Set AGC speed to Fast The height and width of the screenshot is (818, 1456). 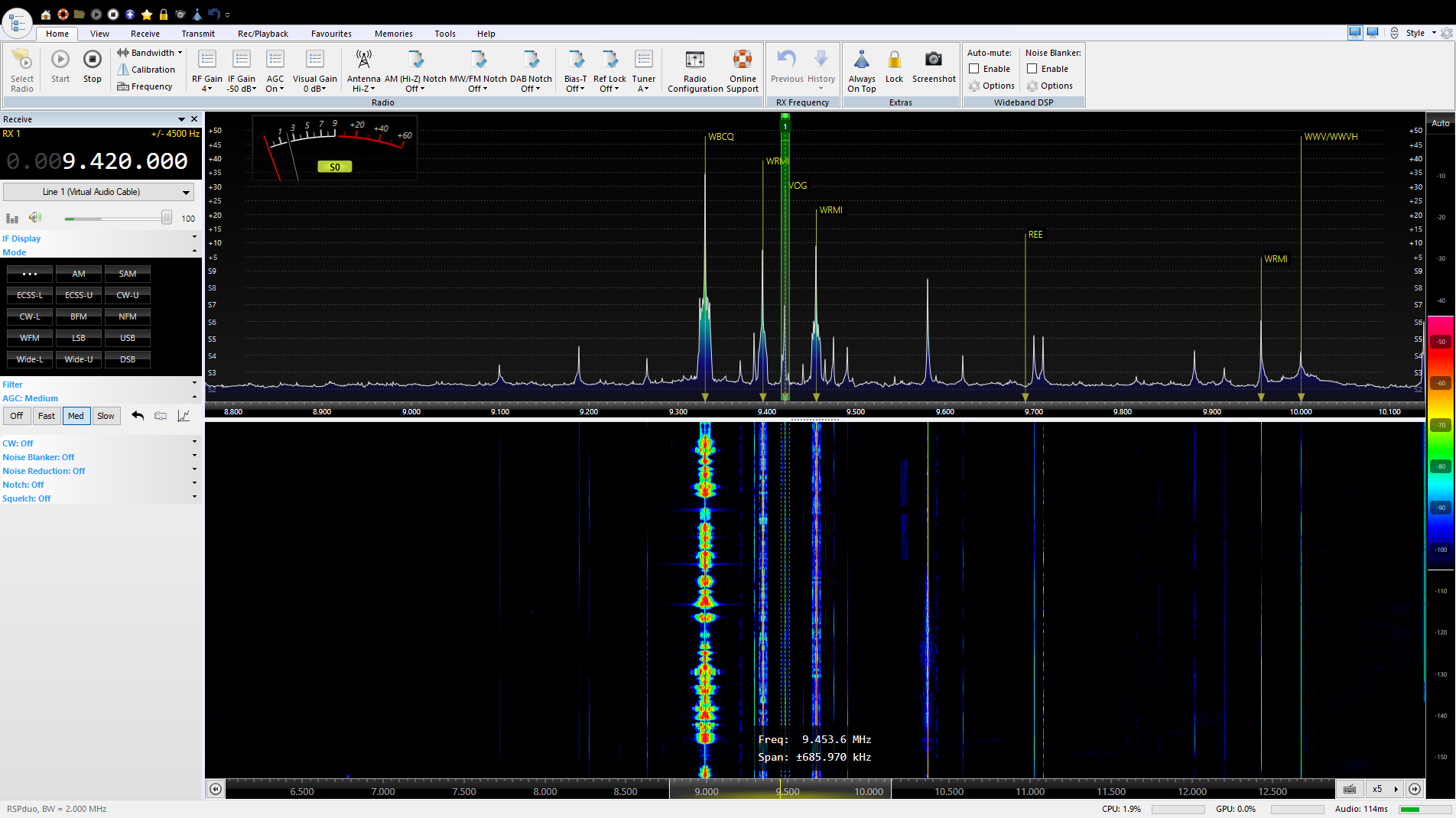(x=47, y=416)
